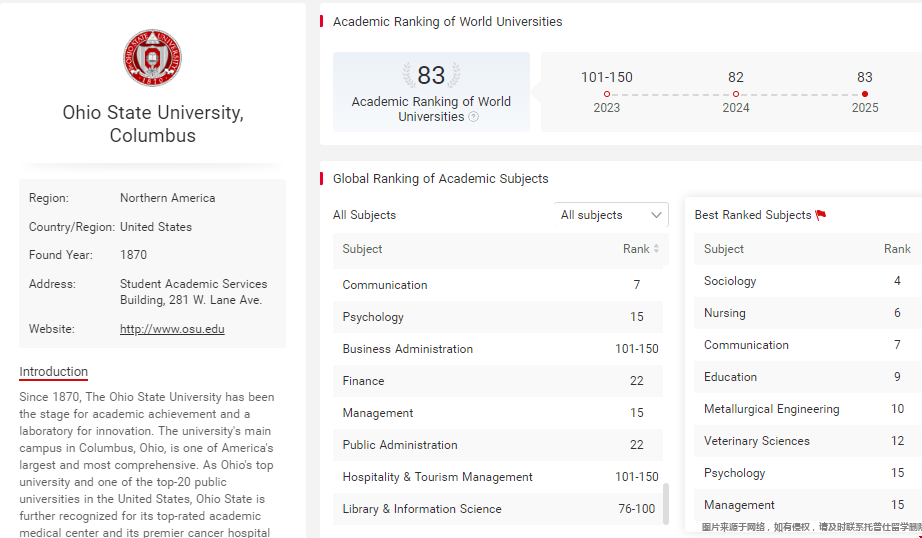Sort subjects using the Rank sort arrows
Screen dimensions: 922x538
[656, 249]
